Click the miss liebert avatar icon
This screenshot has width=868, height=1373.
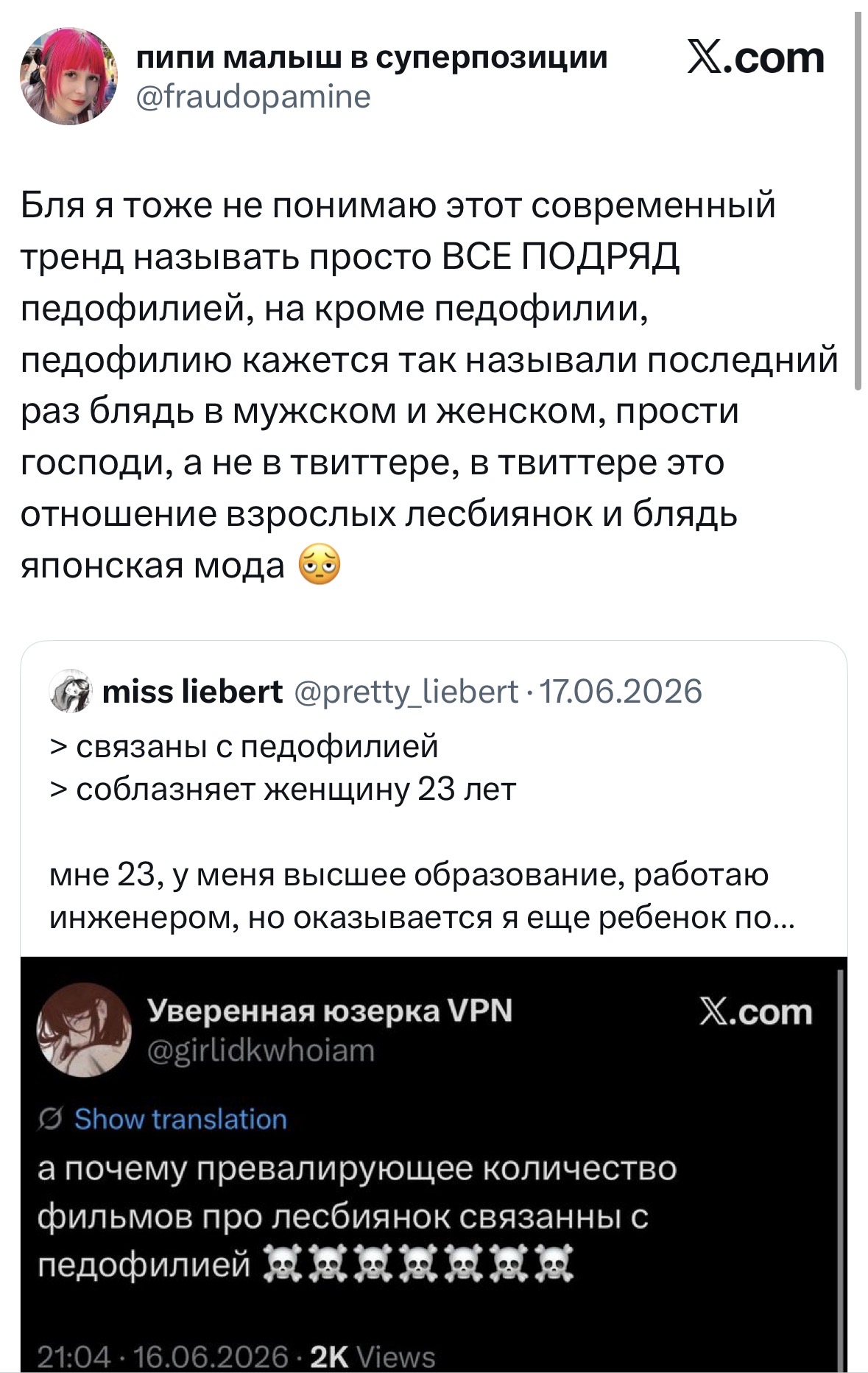click(x=70, y=691)
